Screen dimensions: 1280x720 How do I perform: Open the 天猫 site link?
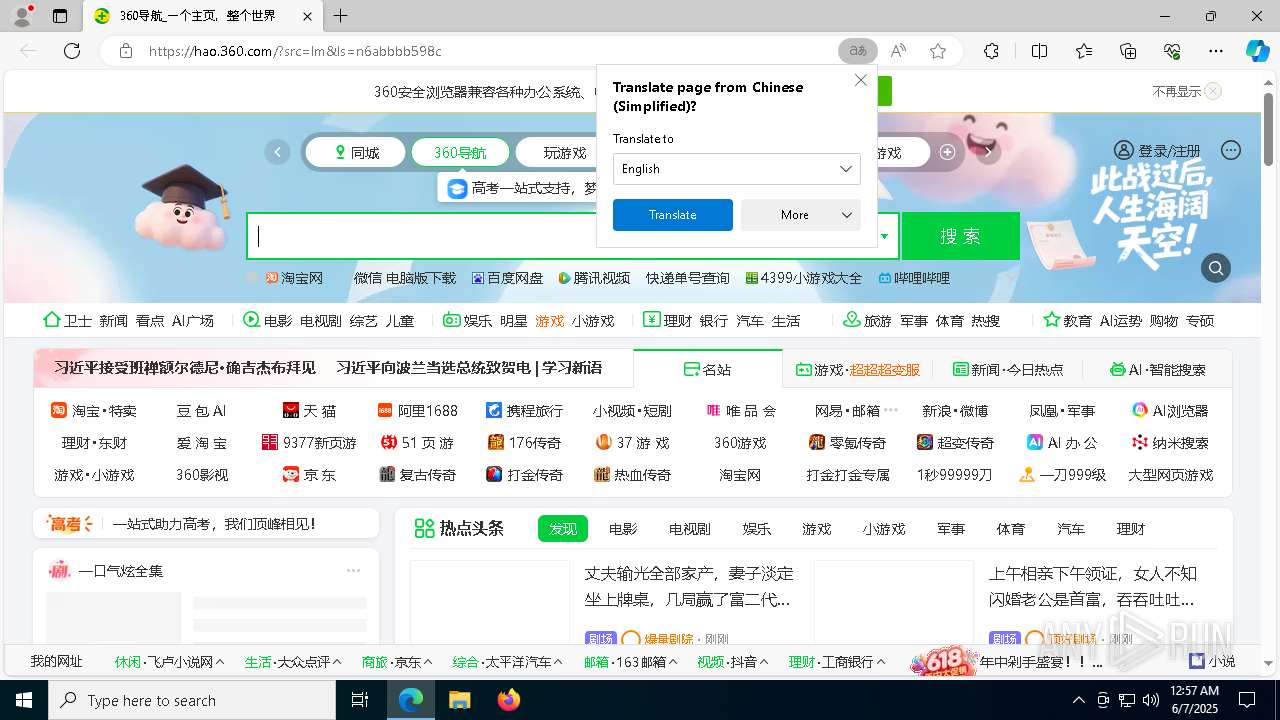(x=310, y=411)
